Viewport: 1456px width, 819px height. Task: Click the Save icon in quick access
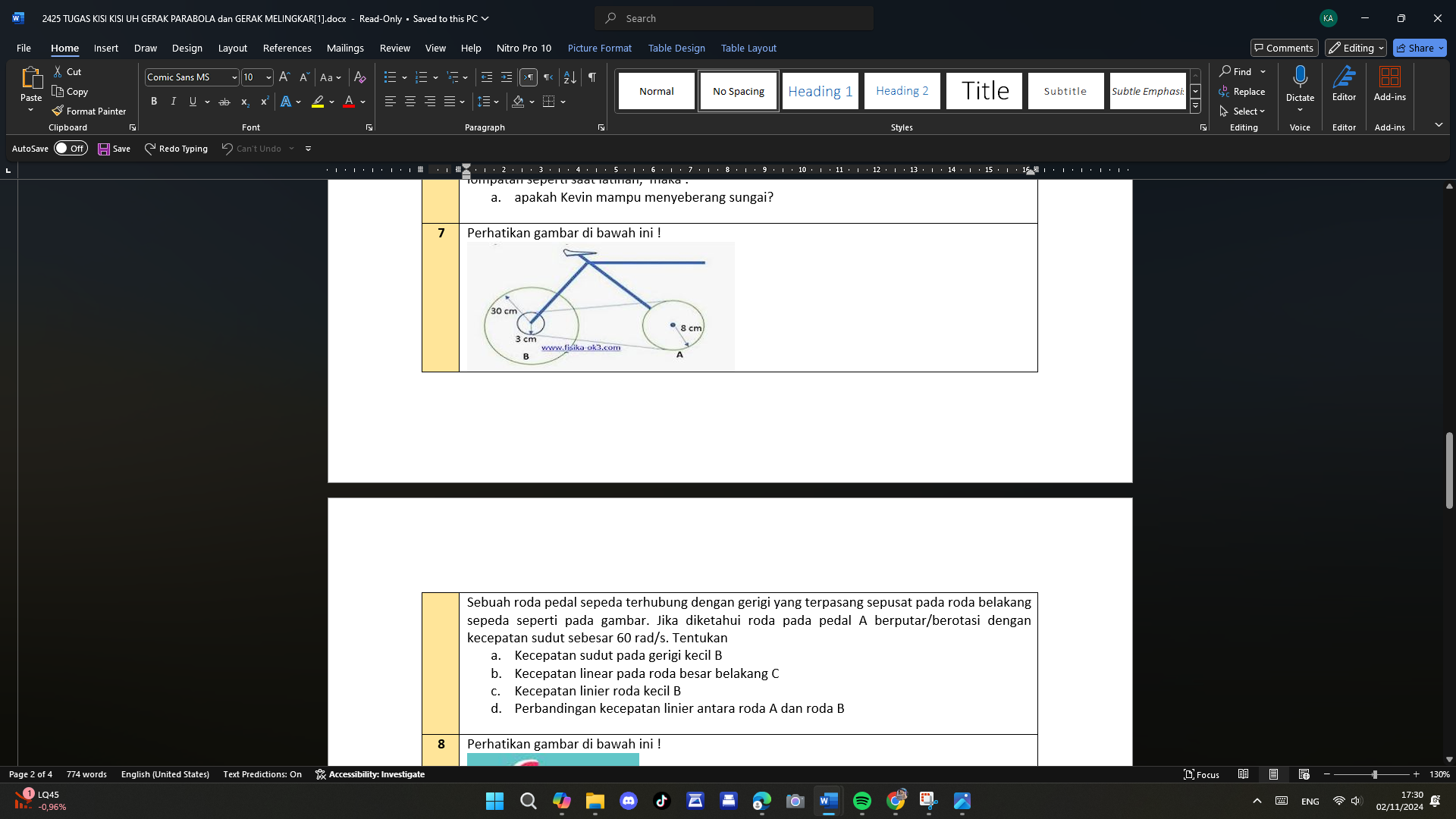pyautogui.click(x=115, y=149)
